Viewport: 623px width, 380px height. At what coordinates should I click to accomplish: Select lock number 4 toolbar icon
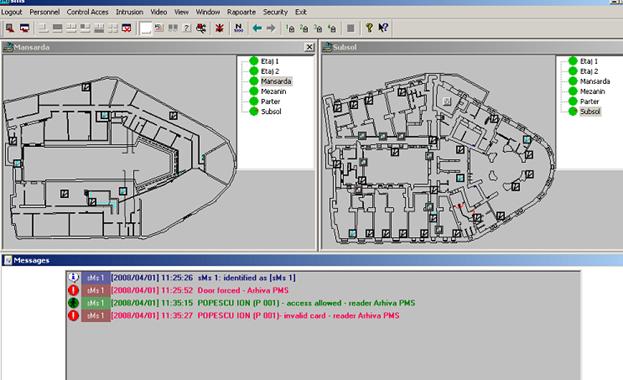click(x=332, y=28)
